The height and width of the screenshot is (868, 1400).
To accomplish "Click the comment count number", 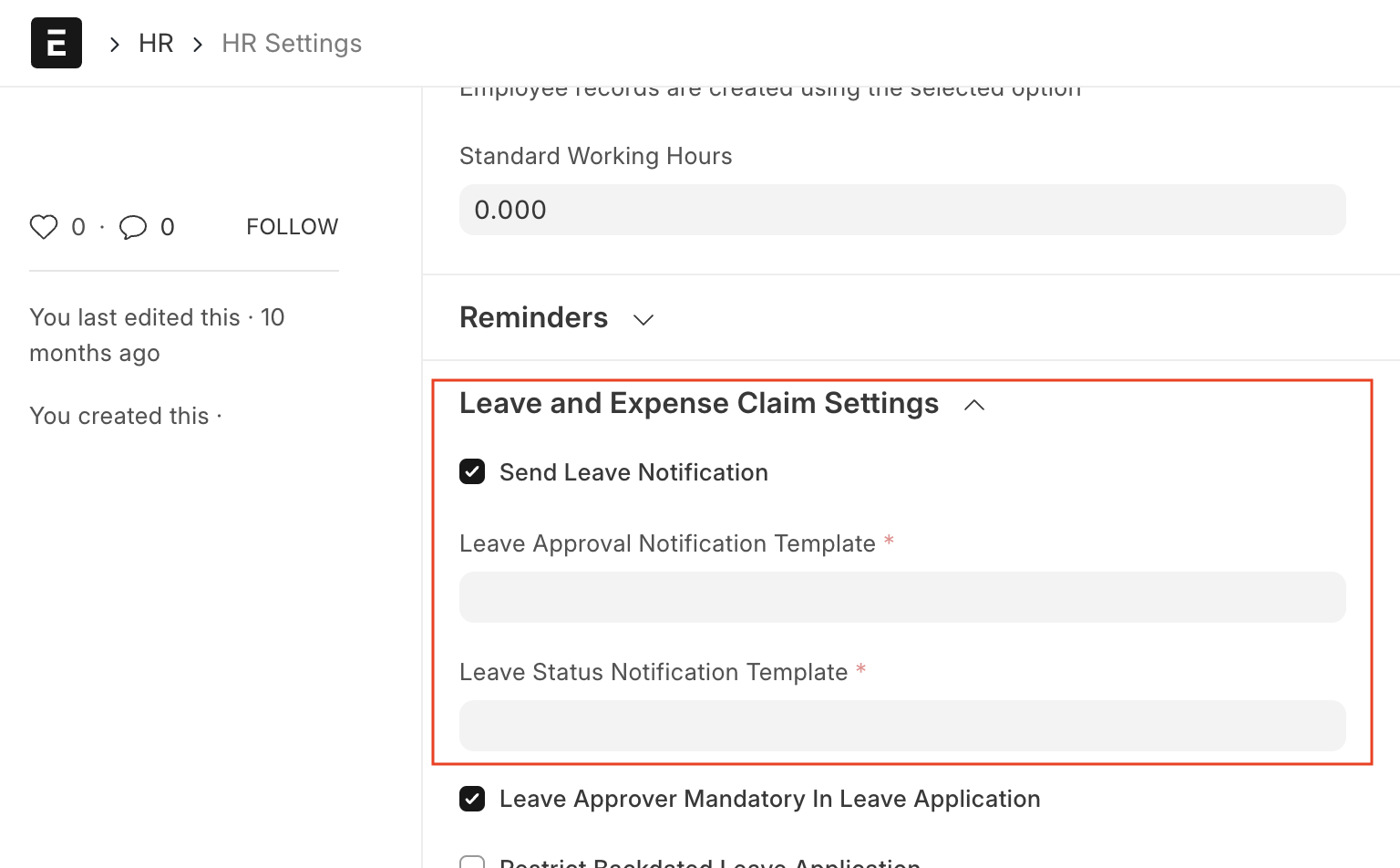I will coord(168,227).
